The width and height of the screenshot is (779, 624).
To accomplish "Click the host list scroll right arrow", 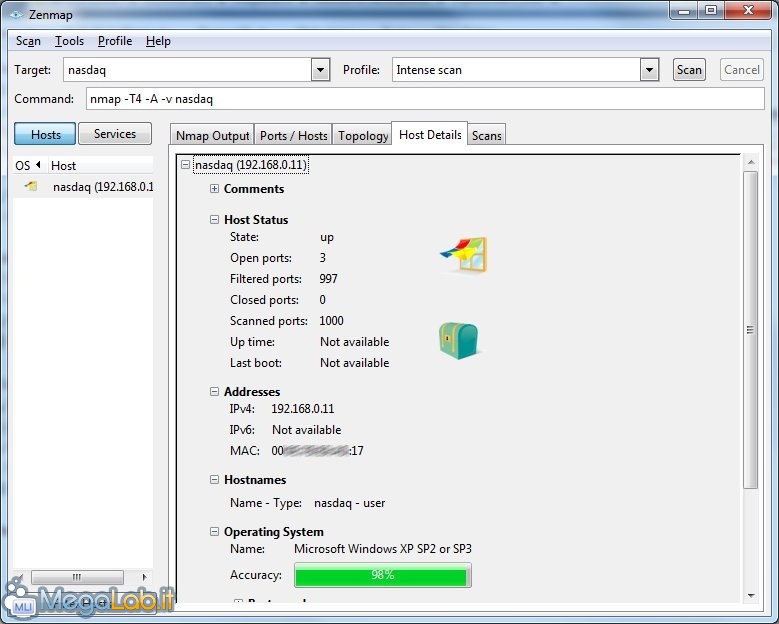I will 144,577.
